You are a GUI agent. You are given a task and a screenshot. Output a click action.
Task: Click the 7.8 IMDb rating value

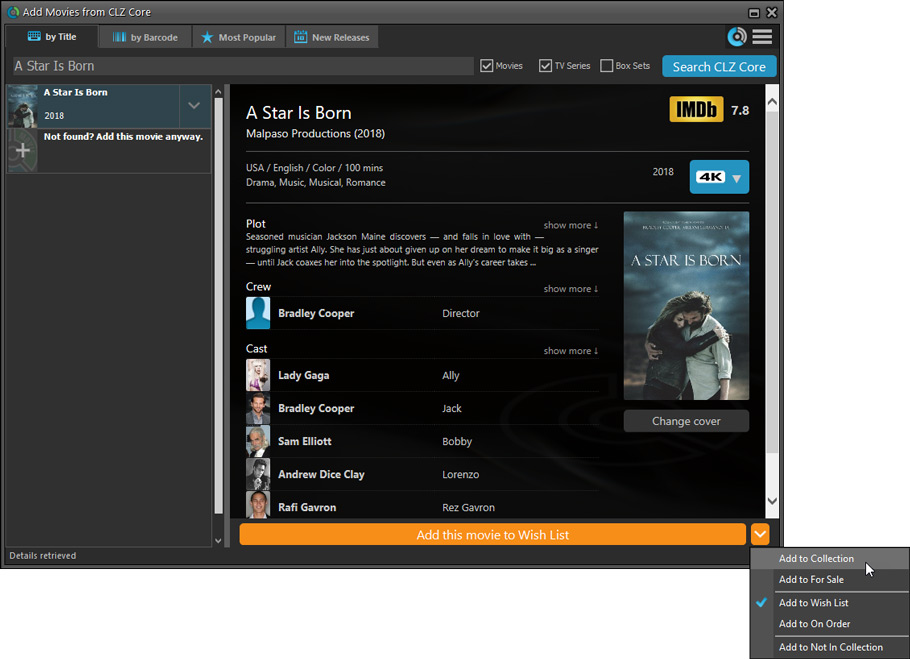click(x=740, y=110)
